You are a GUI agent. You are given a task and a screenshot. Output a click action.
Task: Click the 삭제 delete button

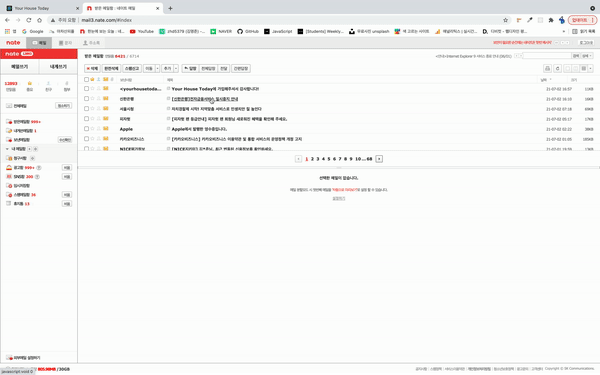tap(92, 68)
